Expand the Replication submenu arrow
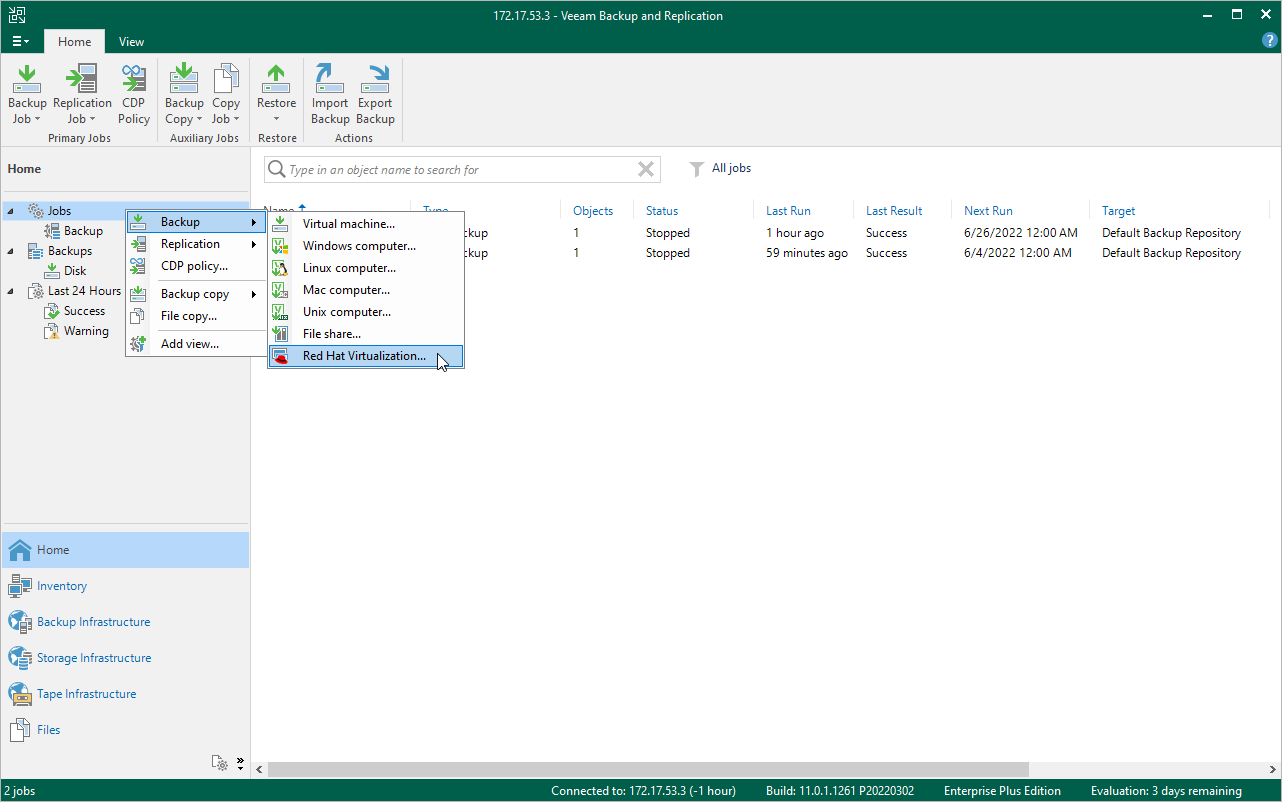 (x=254, y=244)
